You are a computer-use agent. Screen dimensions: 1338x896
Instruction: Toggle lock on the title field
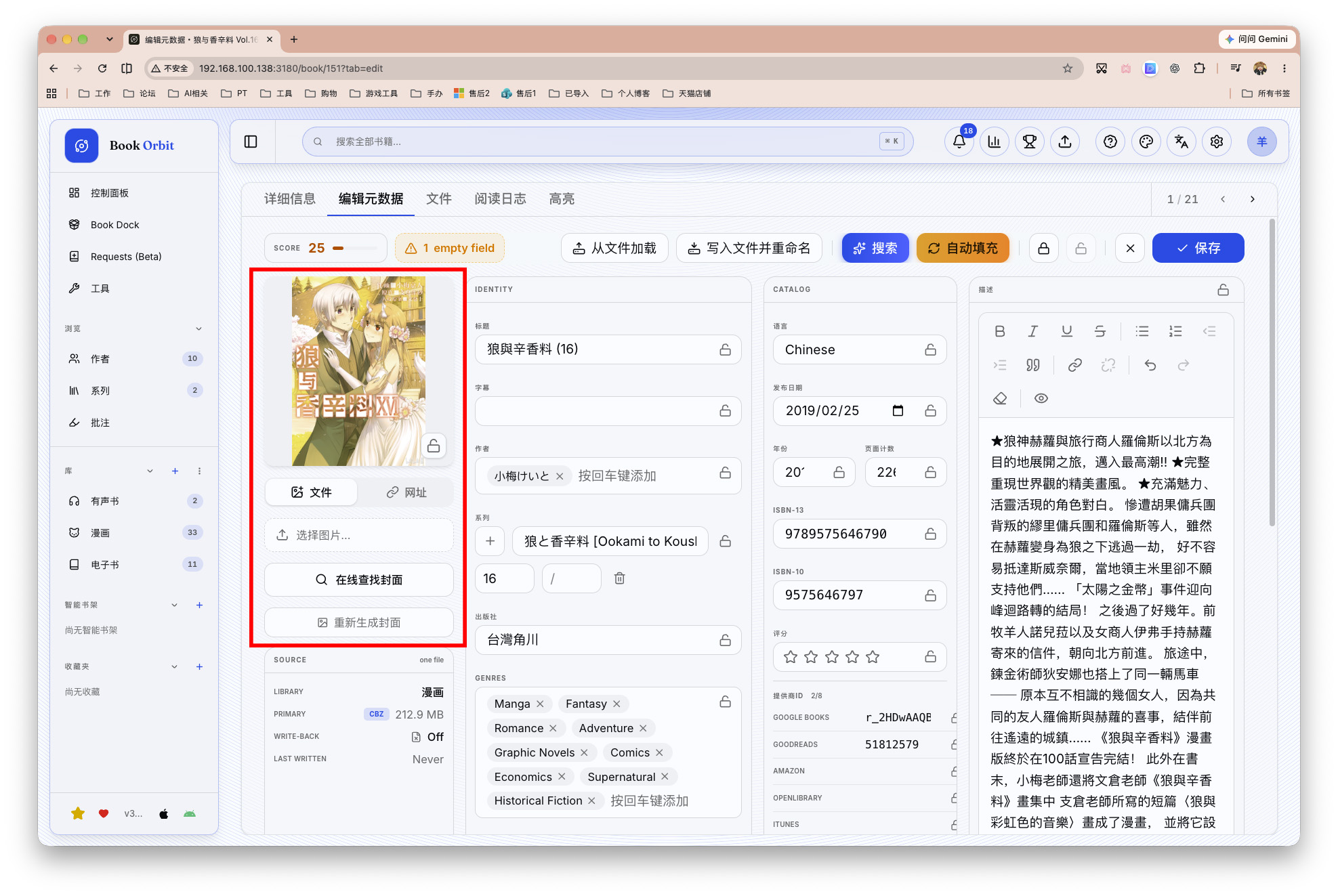tap(725, 349)
